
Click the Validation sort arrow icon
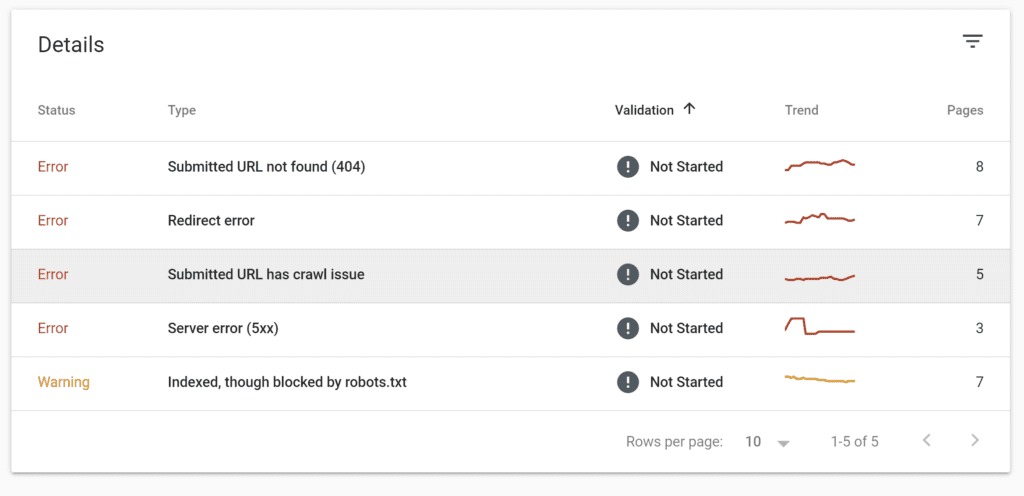(689, 110)
